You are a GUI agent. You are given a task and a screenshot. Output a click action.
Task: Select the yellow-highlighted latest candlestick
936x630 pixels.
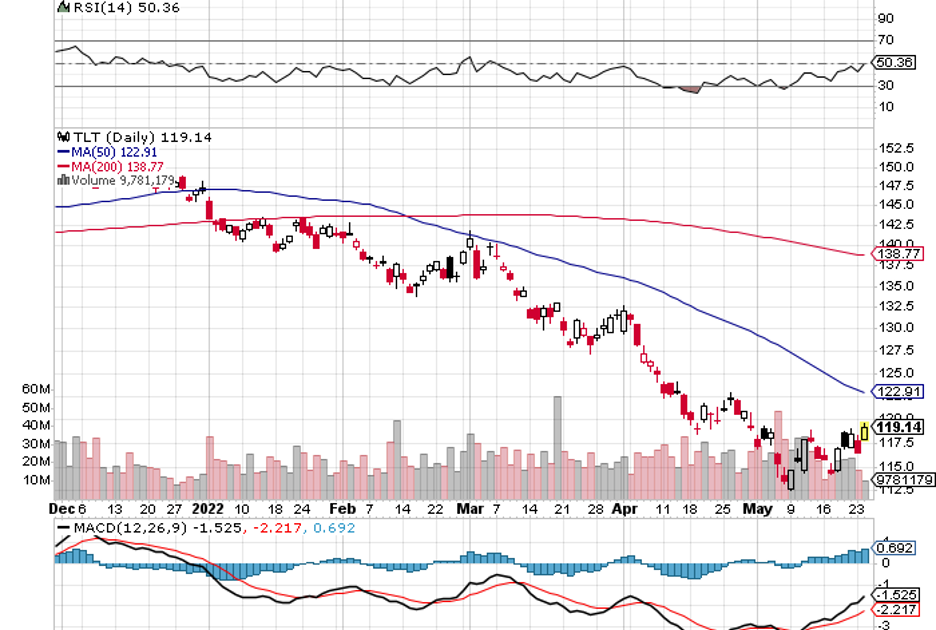(864, 432)
